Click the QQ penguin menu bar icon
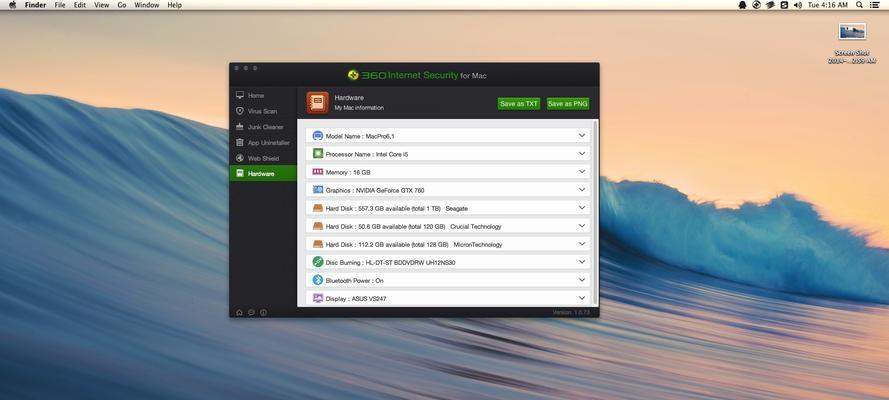Screen dimensions: 889x400 coord(743,5)
